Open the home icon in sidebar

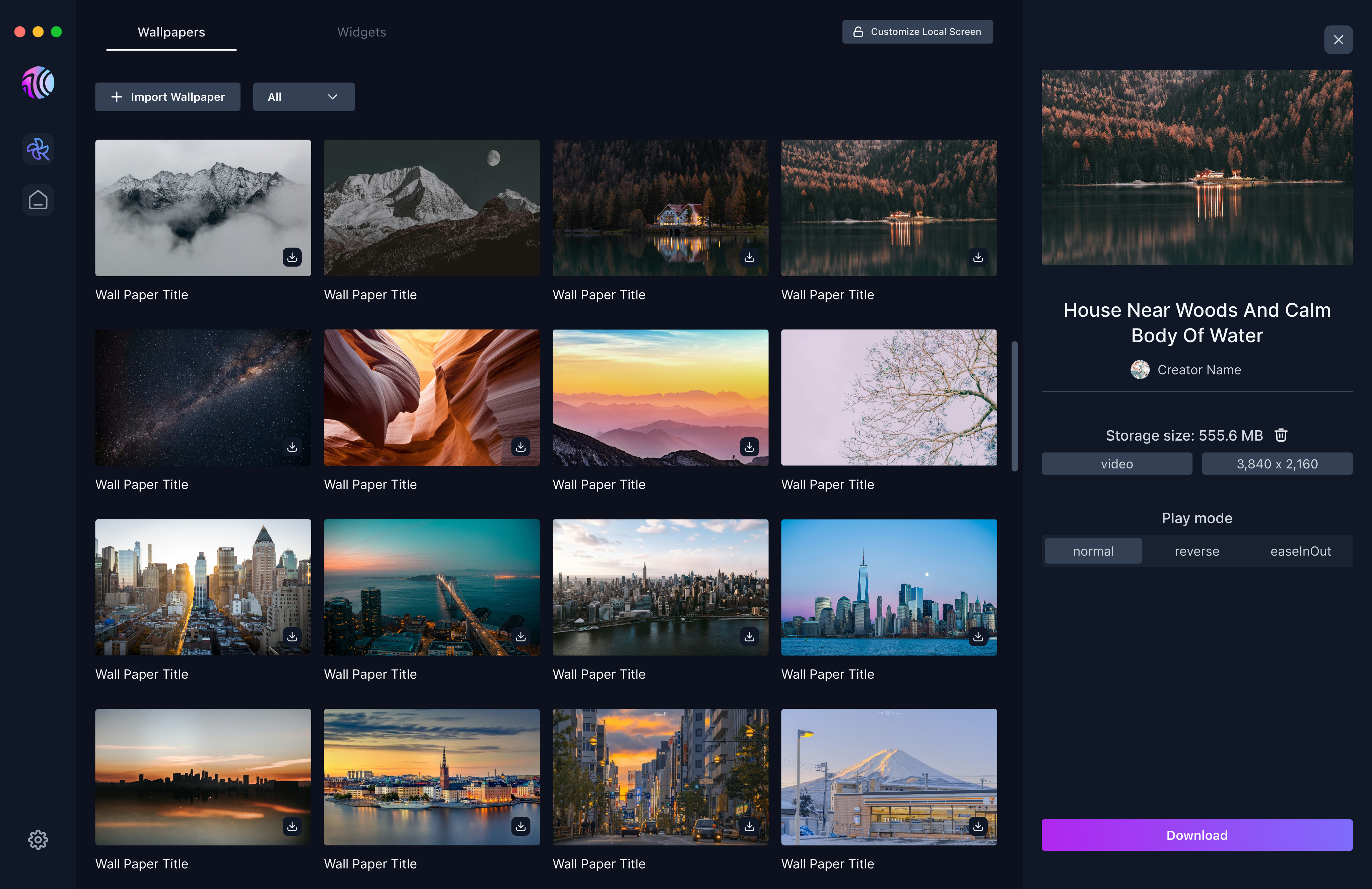coord(38,201)
